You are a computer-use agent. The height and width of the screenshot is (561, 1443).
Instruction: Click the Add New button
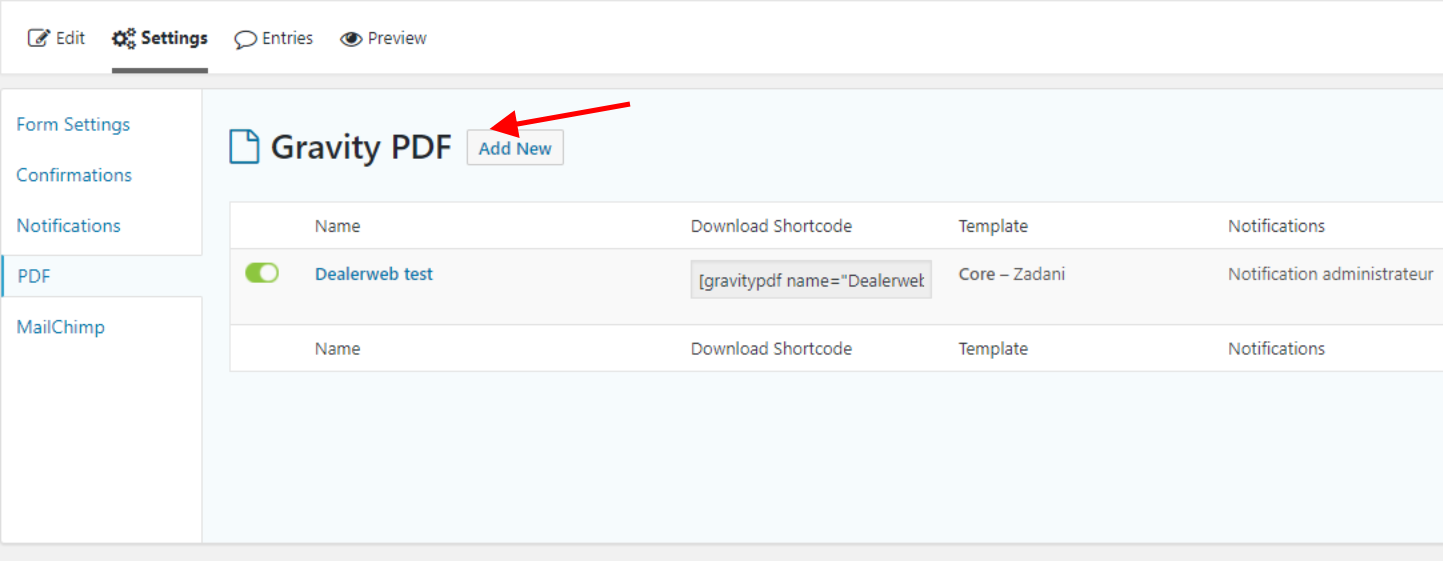pyautogui.click(x=515, y=148)
